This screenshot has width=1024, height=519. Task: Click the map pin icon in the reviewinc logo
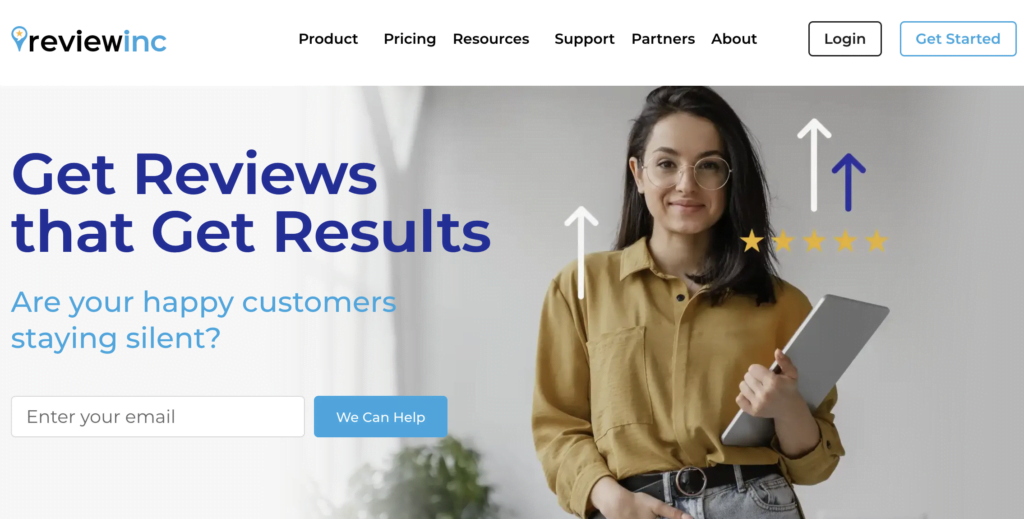[x=20, y=39]
